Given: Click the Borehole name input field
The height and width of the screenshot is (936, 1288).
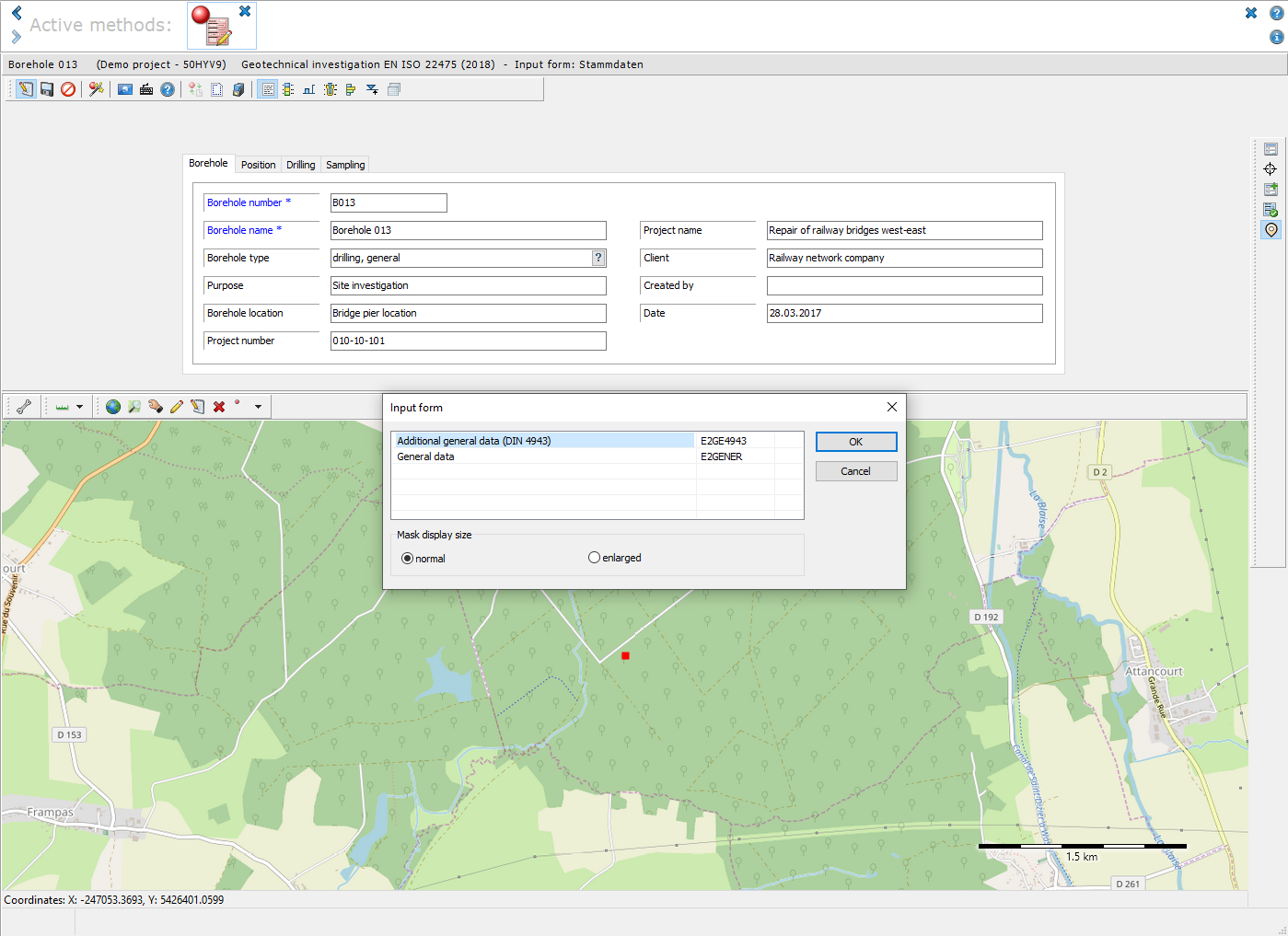Looking at the screenshot, I should (x=469, y=230).
